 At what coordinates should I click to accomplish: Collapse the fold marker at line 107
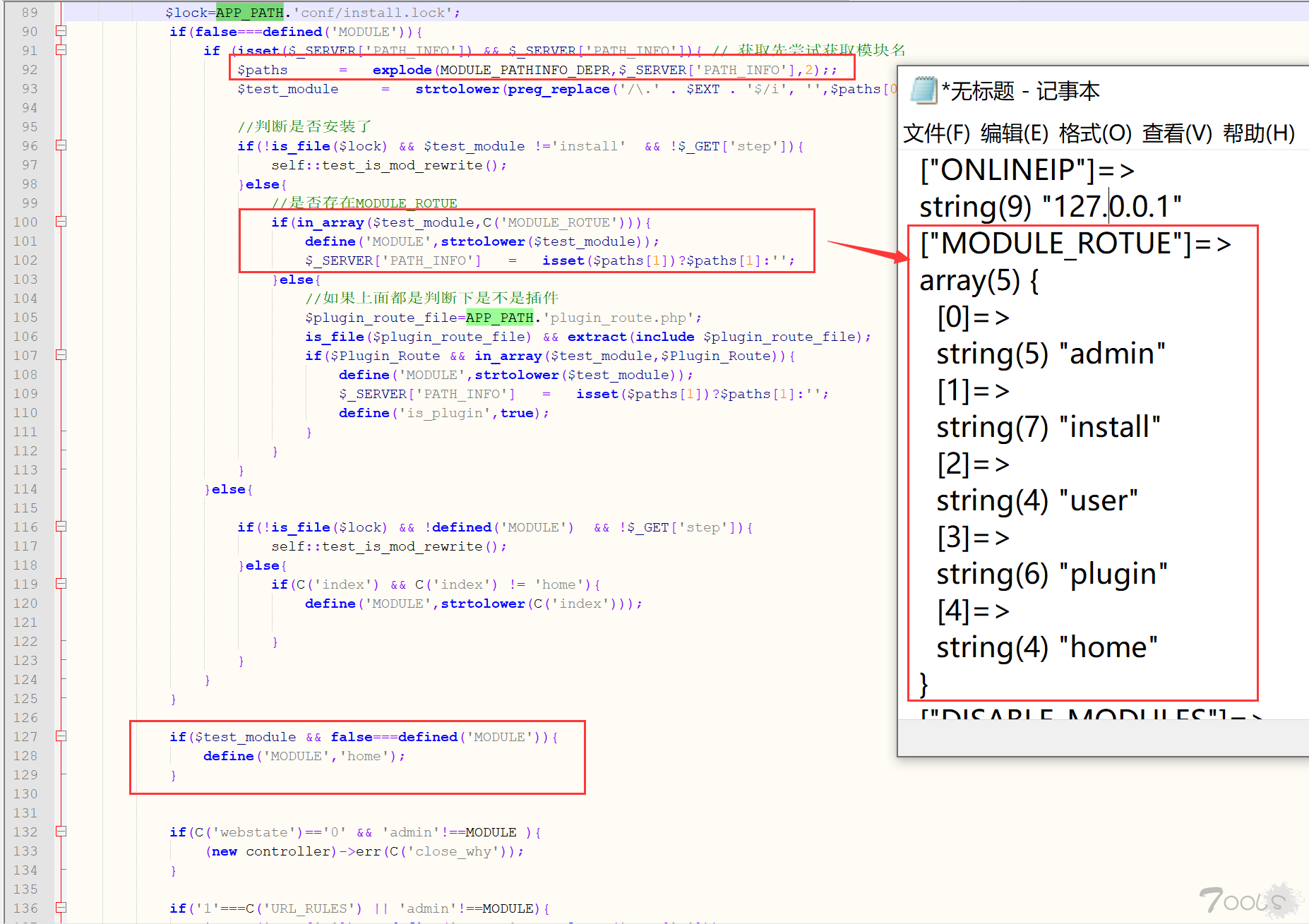point(61,355)
